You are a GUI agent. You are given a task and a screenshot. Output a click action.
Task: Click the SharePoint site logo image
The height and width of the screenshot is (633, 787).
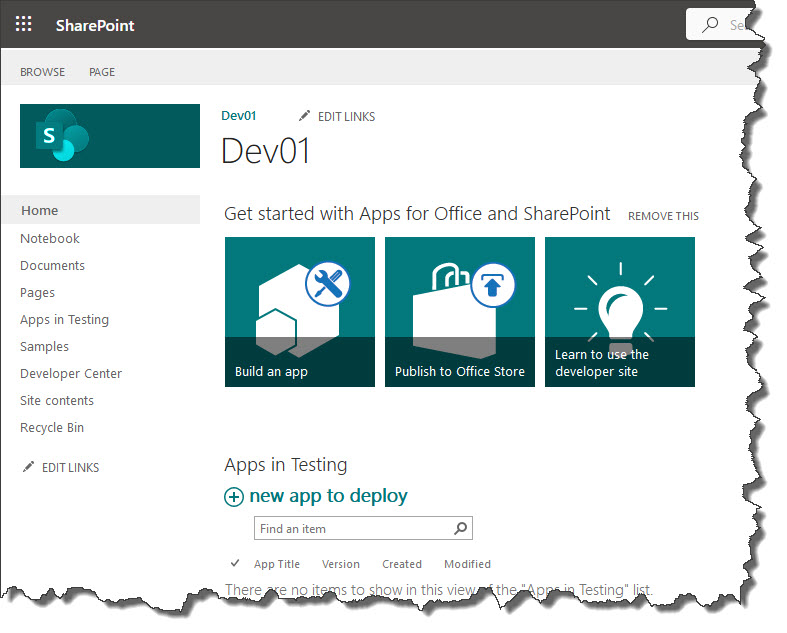[x=110, y=136]
